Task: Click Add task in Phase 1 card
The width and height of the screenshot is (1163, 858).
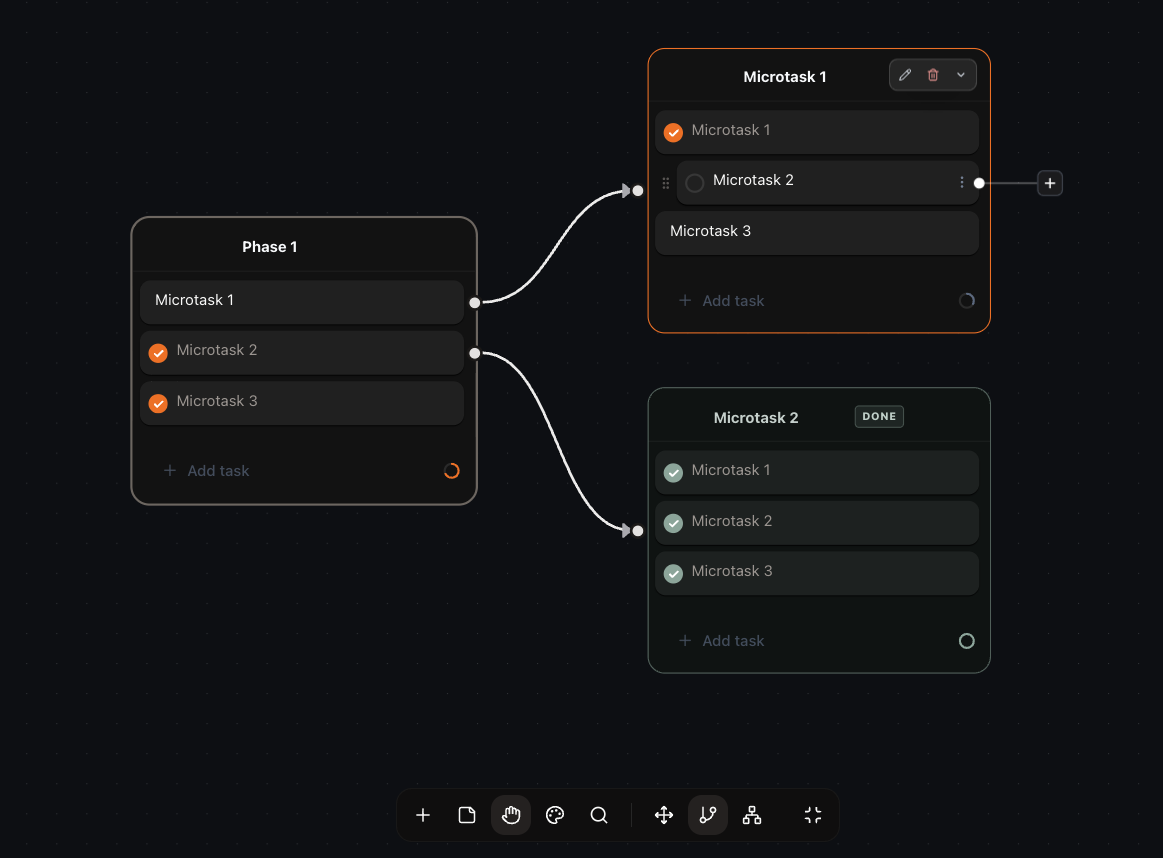Action: pos(206,471)
